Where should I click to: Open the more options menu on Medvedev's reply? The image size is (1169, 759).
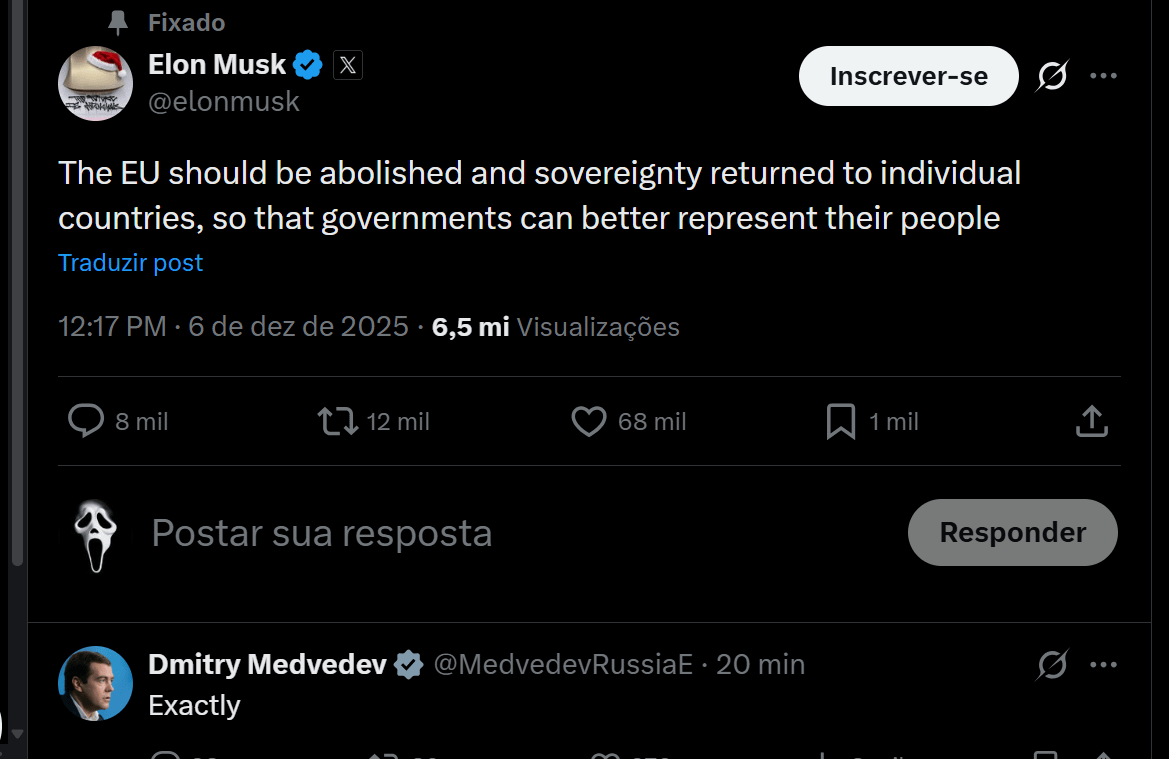[x=1103, y=664]
